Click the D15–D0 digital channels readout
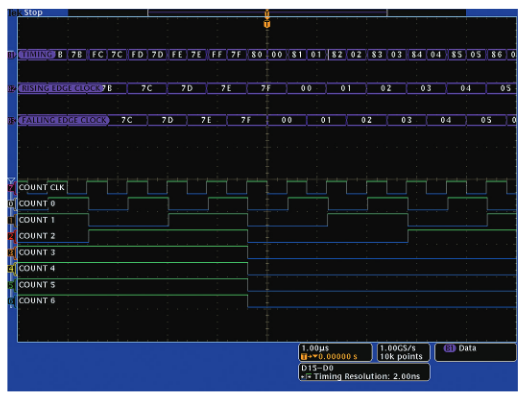This screenshot has width=525, height=399. [x=317, y=369]
